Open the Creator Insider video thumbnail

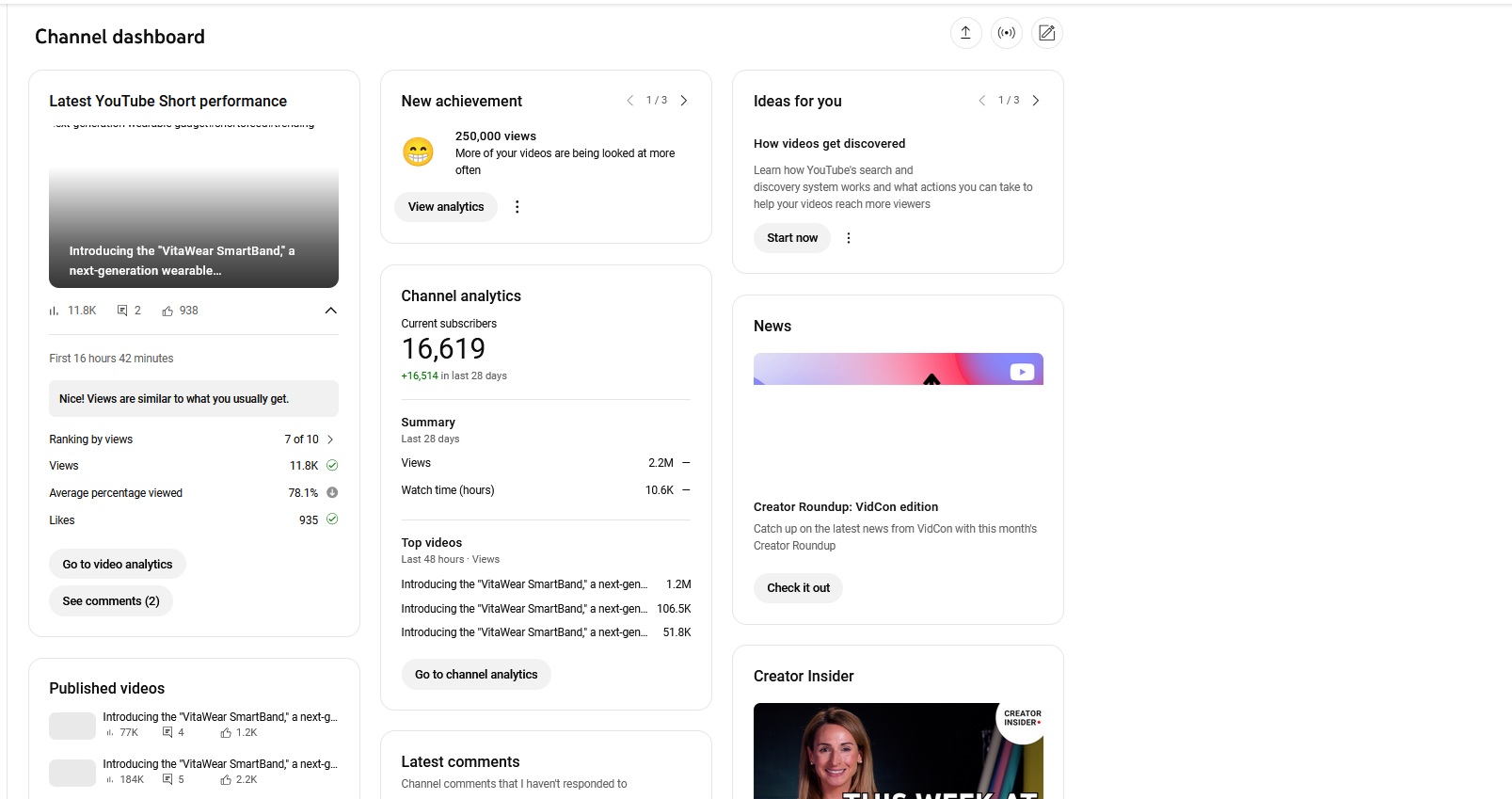pyautogui.click(x=899, y=751)
